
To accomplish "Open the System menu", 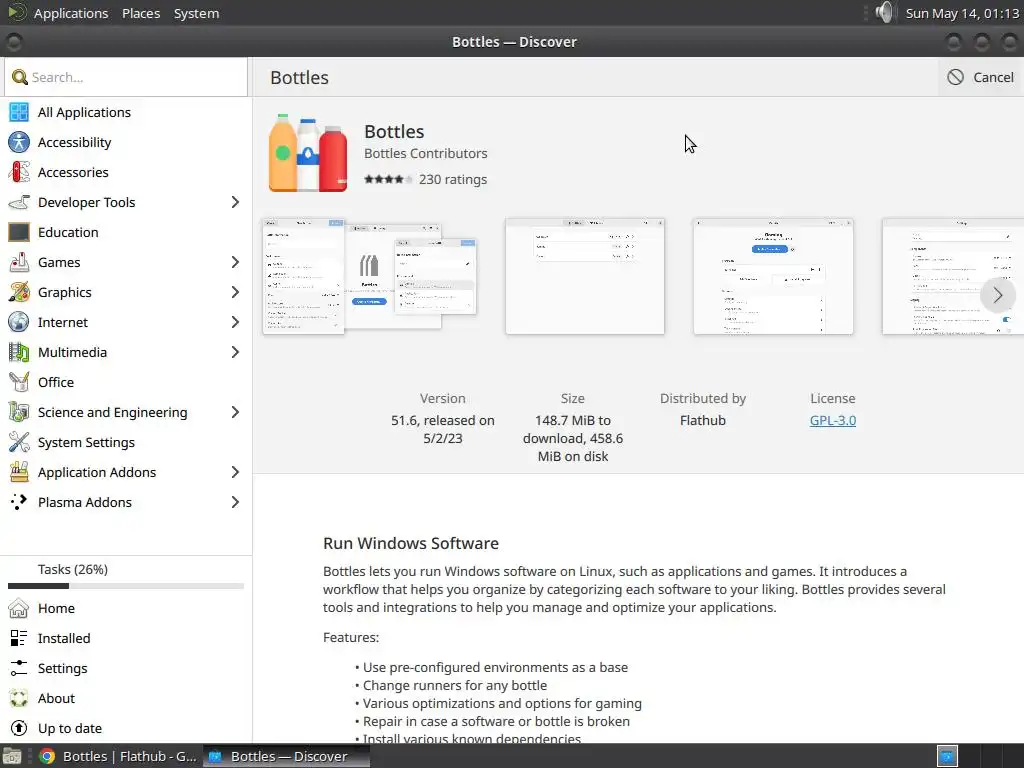I will [x=197, y=13].
